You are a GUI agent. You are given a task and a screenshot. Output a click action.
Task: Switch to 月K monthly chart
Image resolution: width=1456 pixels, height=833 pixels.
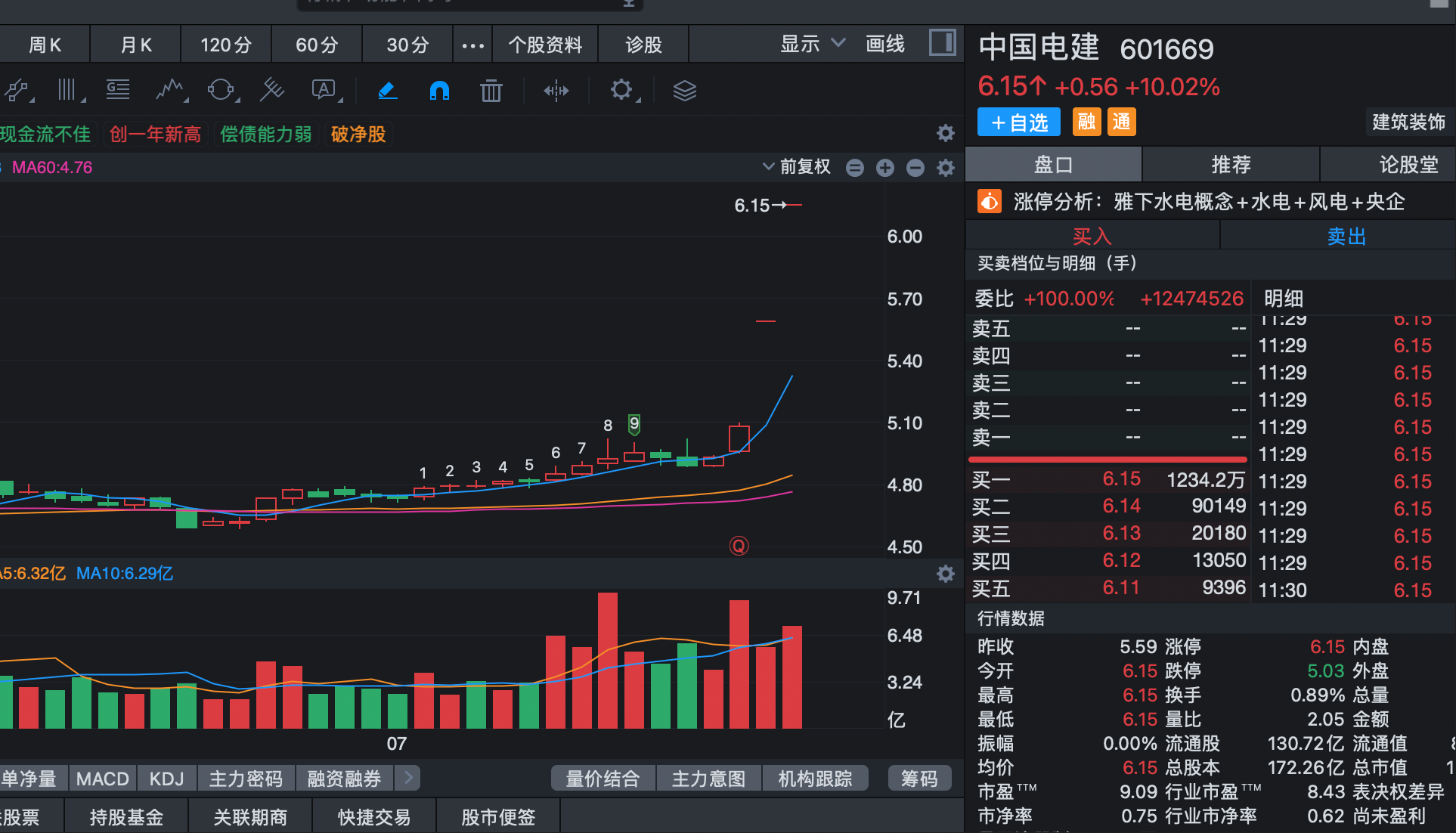tap(136, 45)
